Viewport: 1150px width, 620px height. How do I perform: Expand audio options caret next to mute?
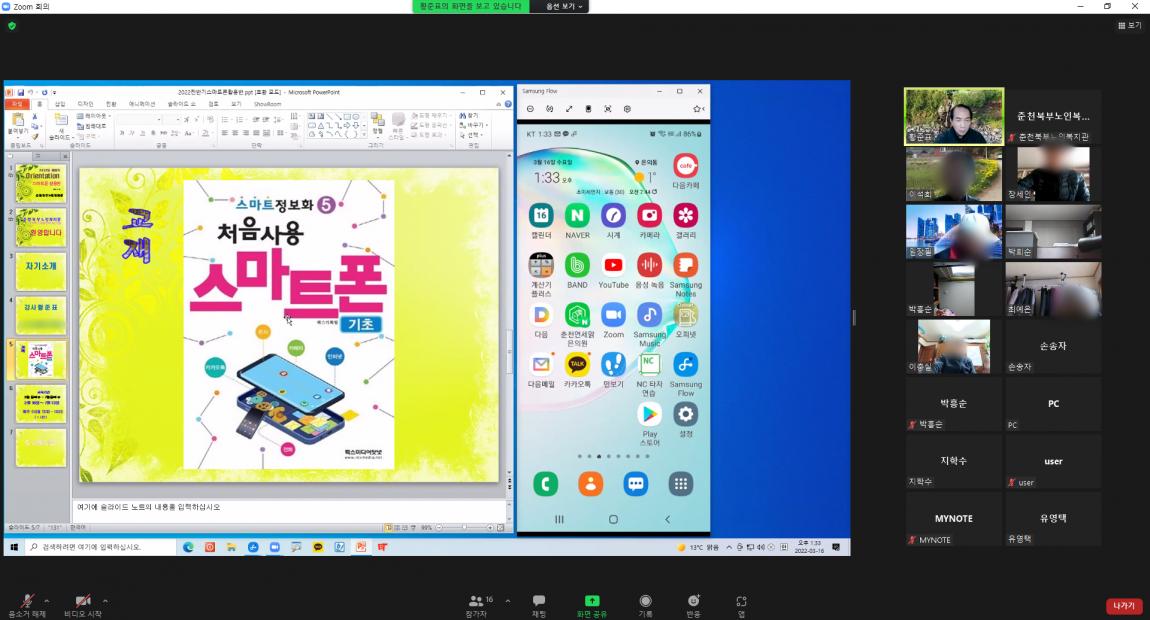47,601
